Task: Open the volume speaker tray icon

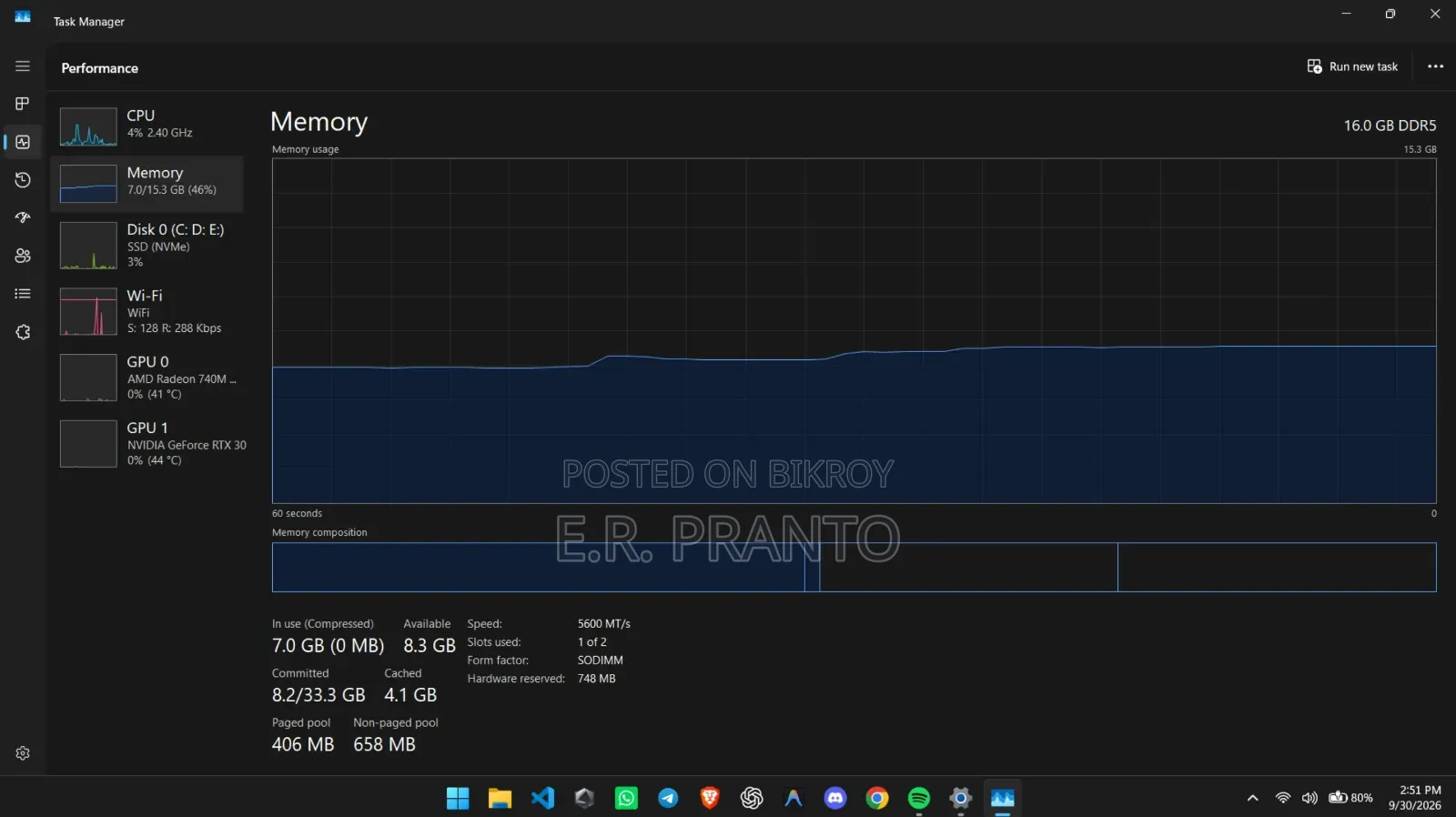Action: coord(1309,798)
